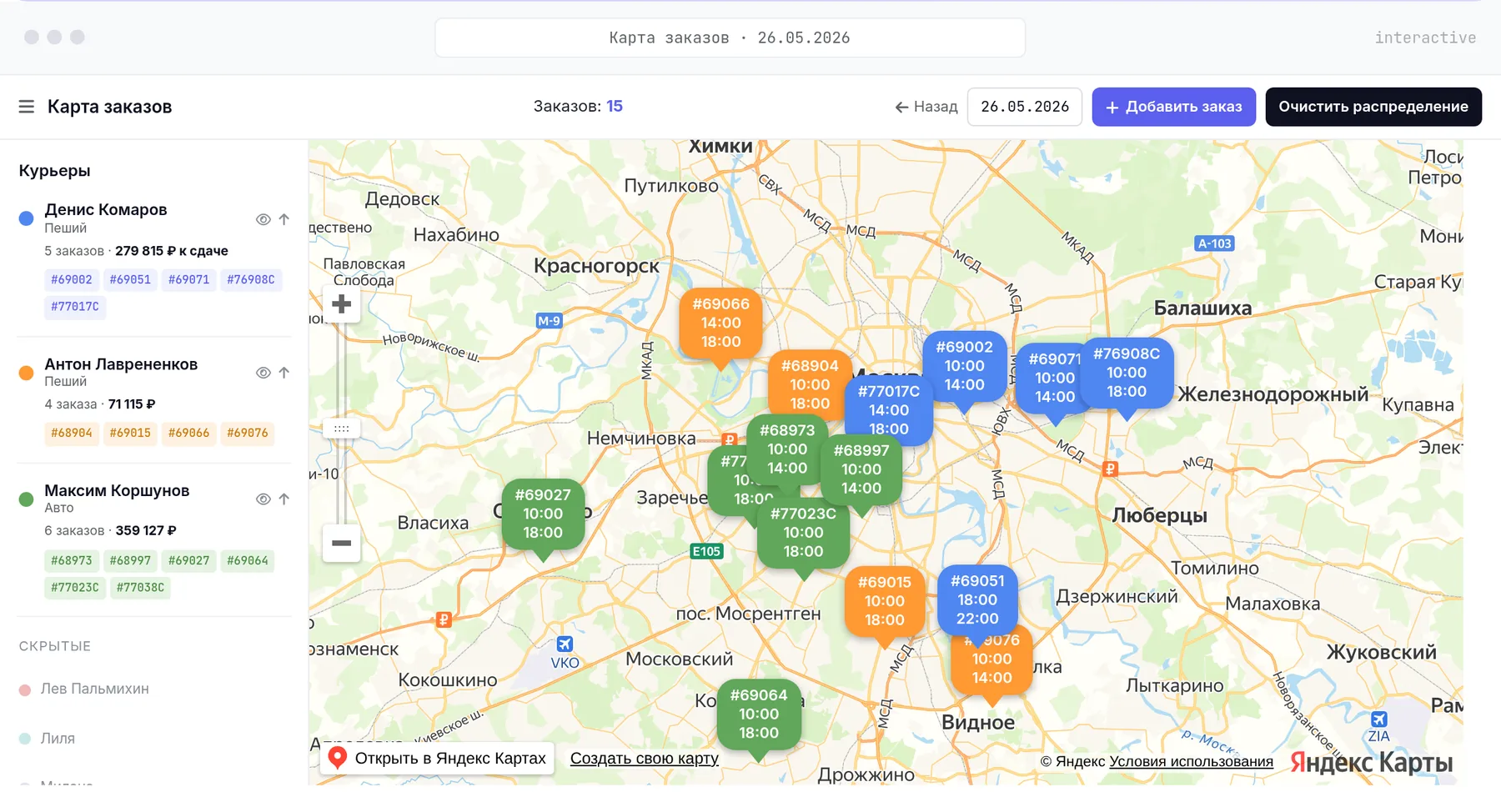The width and height of the screenshot is (1501, 812).
Task: Open Условия использования link
Action: (1191, 761)
